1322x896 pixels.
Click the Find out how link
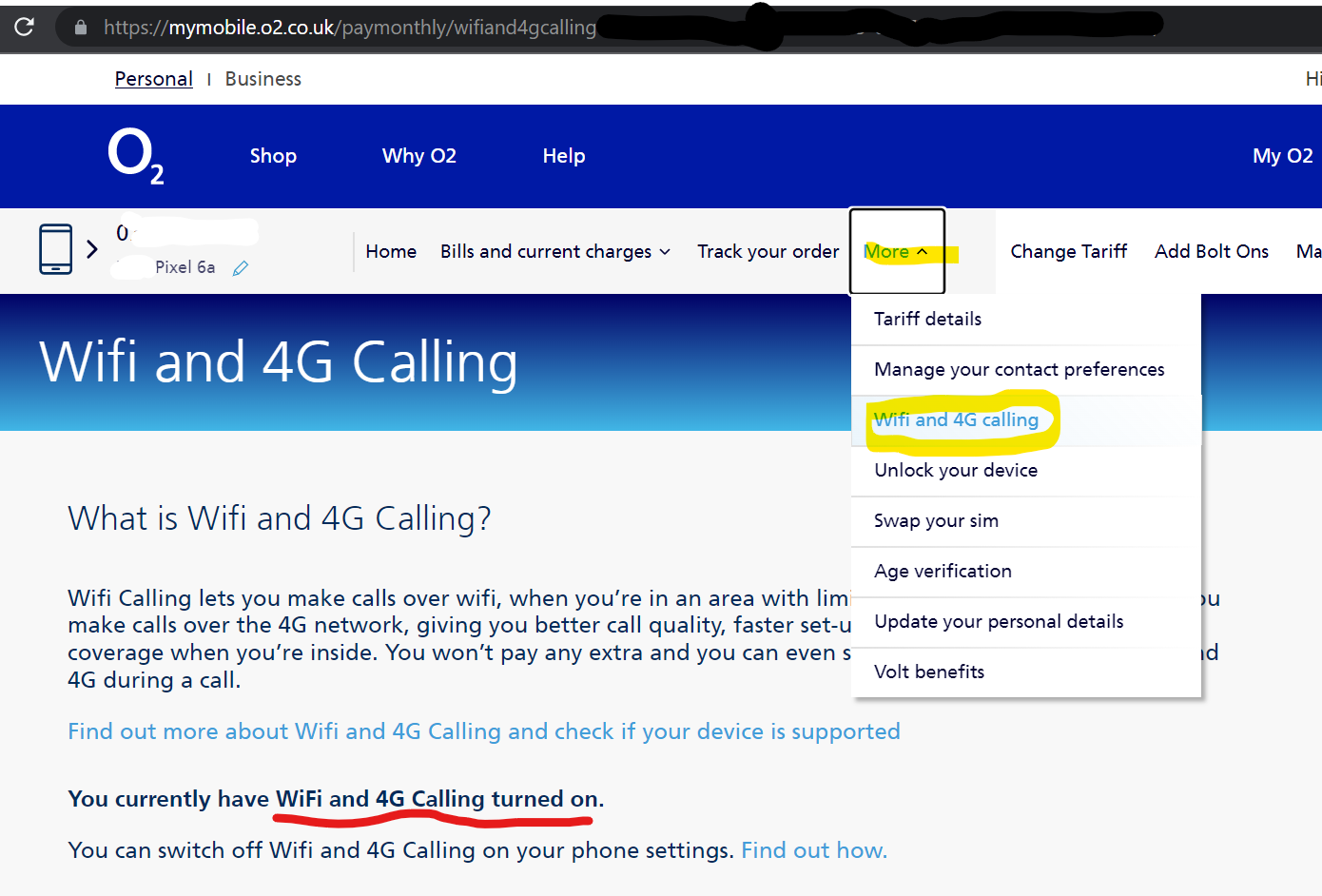point(813,849)
